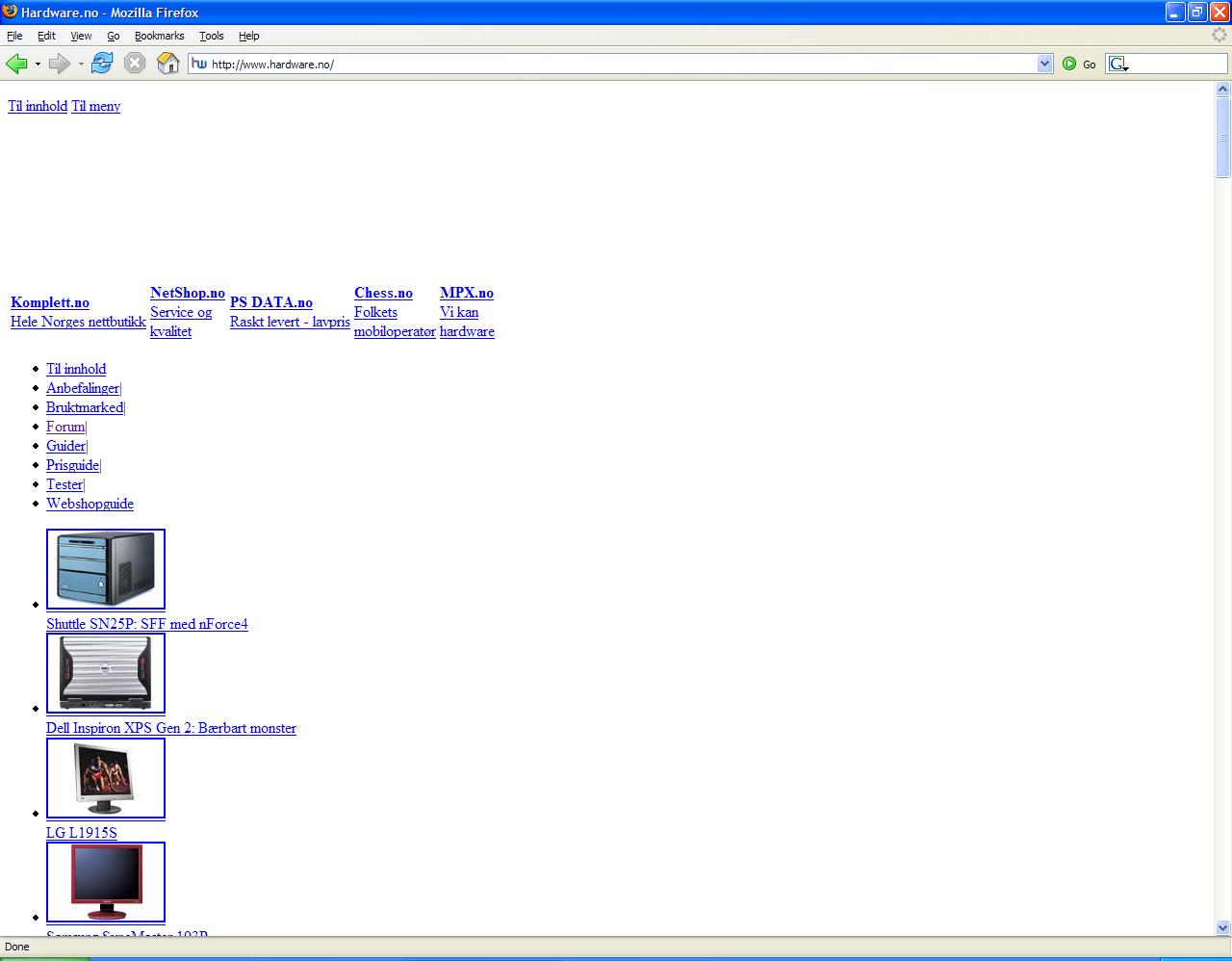Select 'Til innhold' in the bulleted menu

point(76,369)
